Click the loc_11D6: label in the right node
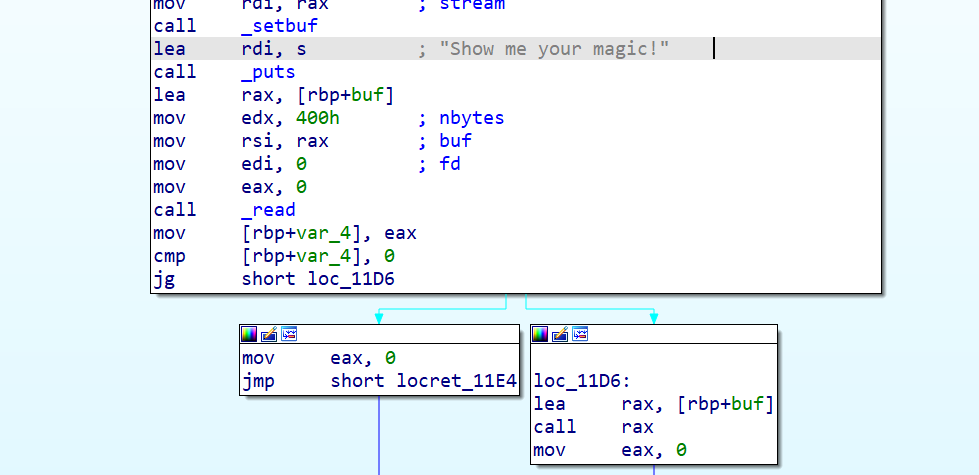The image size is (979, 475). click(x=583, y=381)
